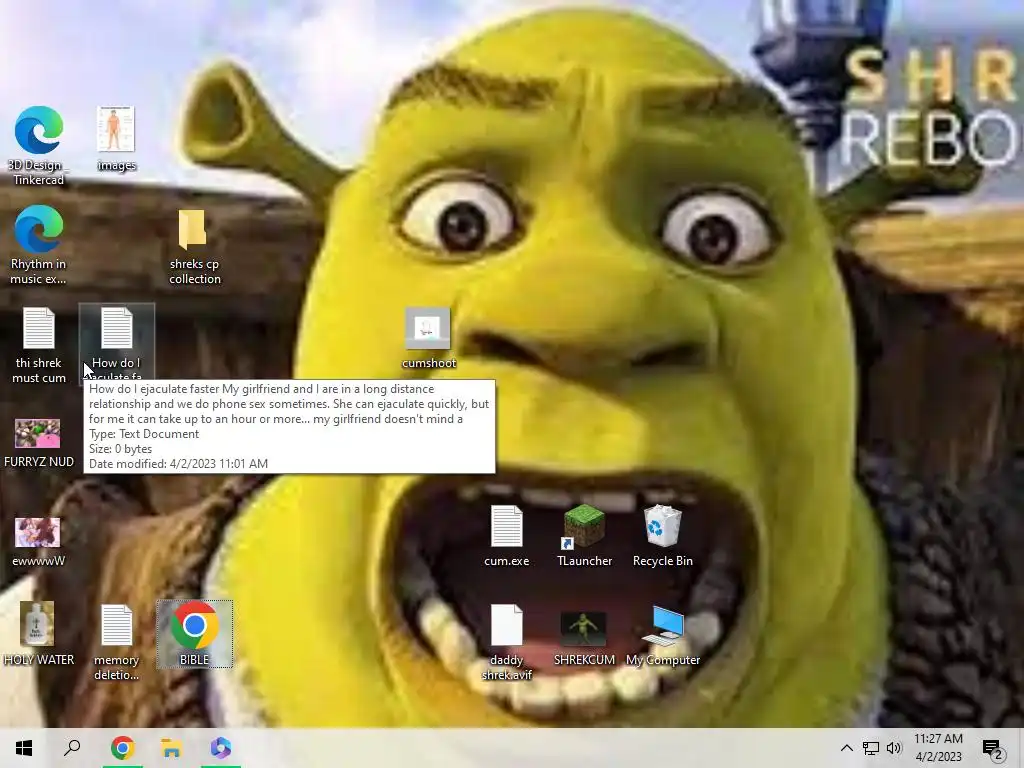
Task: Select the 'thi shrek must cum' text file
Action: point(39,345)
